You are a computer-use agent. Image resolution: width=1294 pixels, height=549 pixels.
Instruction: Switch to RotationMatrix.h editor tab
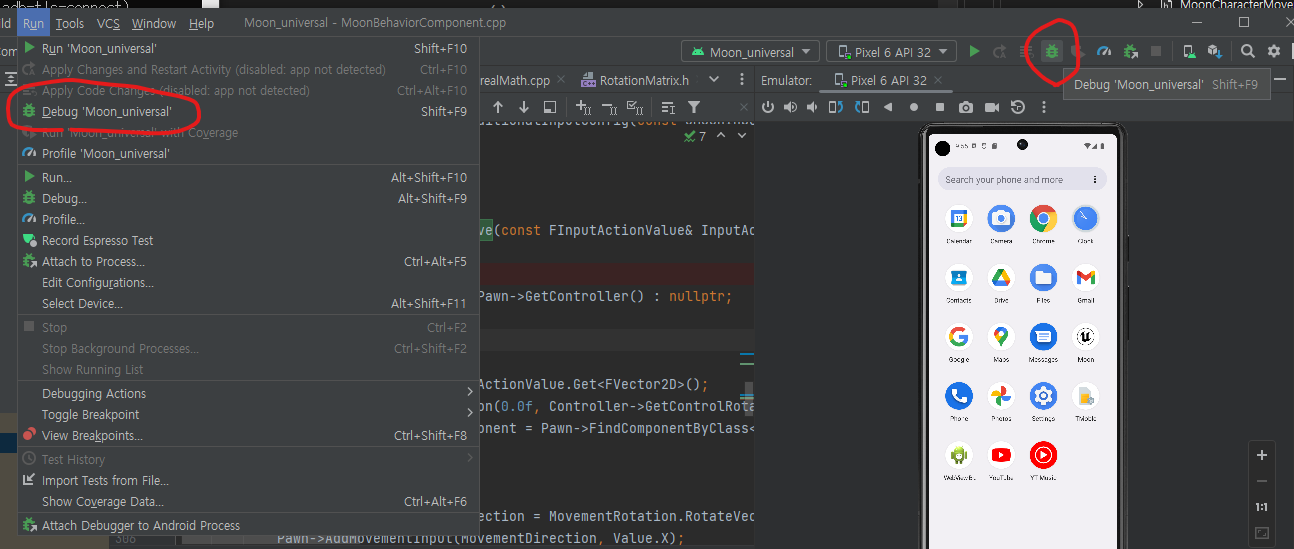(x=643, y=80)
